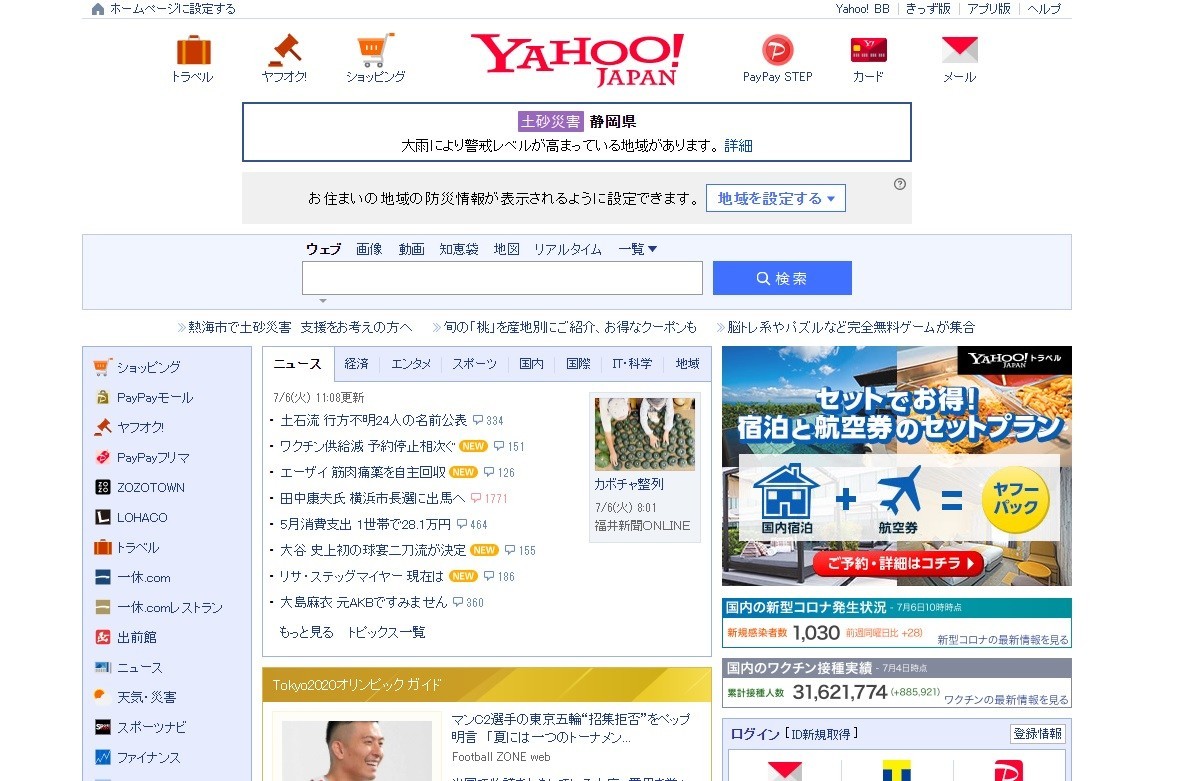1191x781 pixels.
Task: Click the Yahoo! JAPAN logo
Action: pos(577,59)
